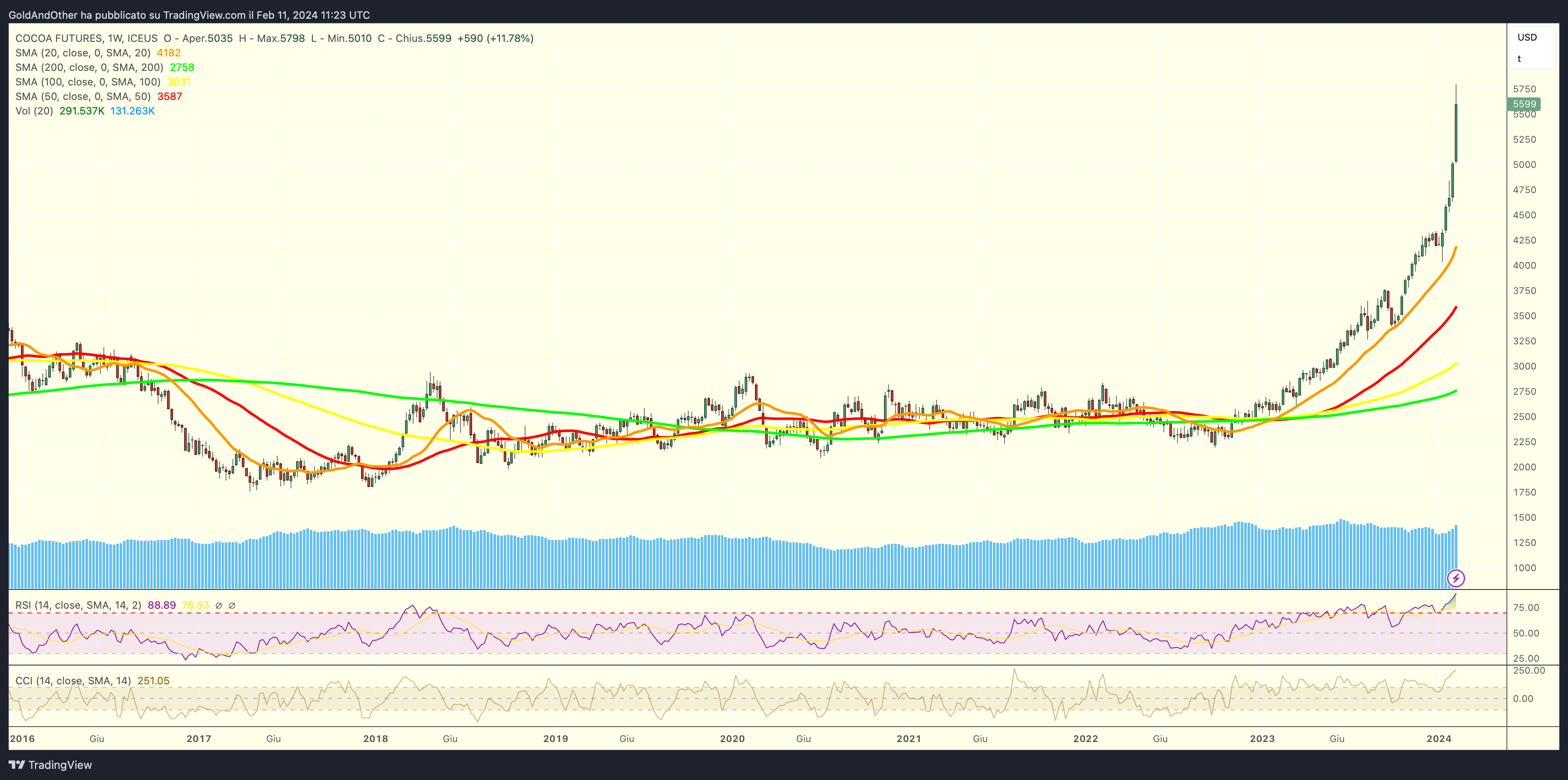Click the 2020 time axis label

coord(732,739)
